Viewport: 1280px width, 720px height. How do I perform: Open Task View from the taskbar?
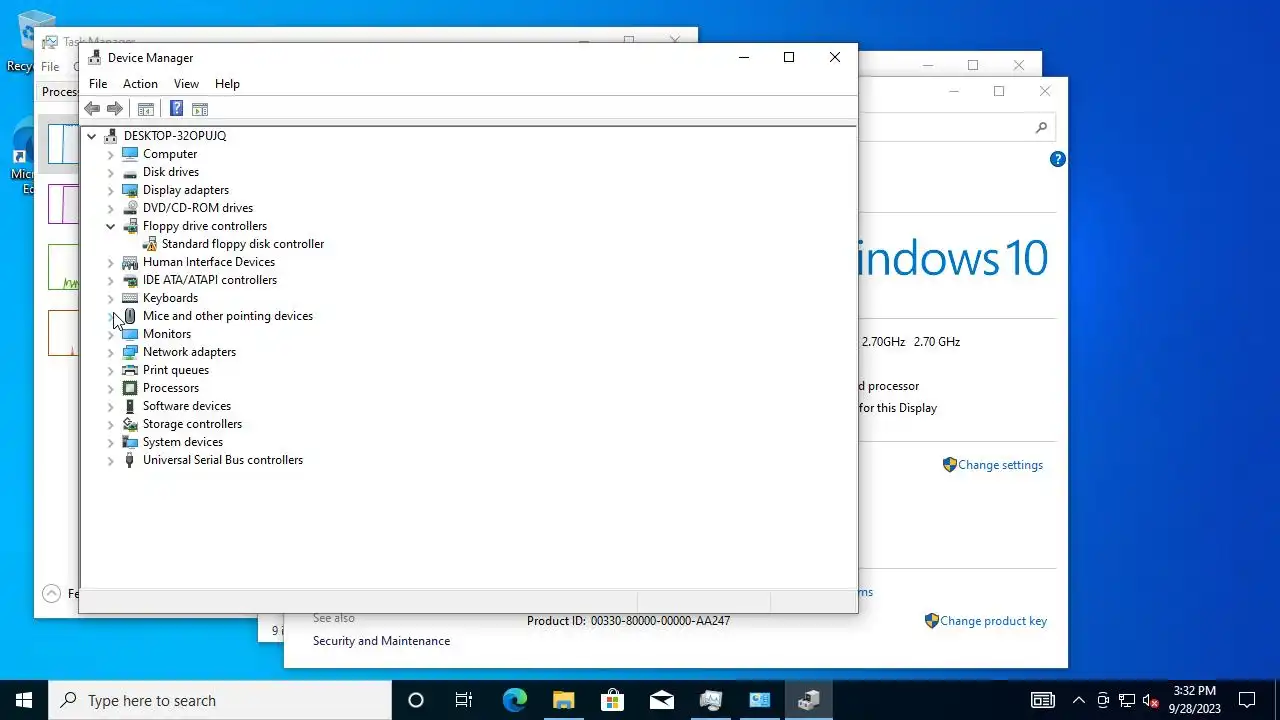point(464,700)
